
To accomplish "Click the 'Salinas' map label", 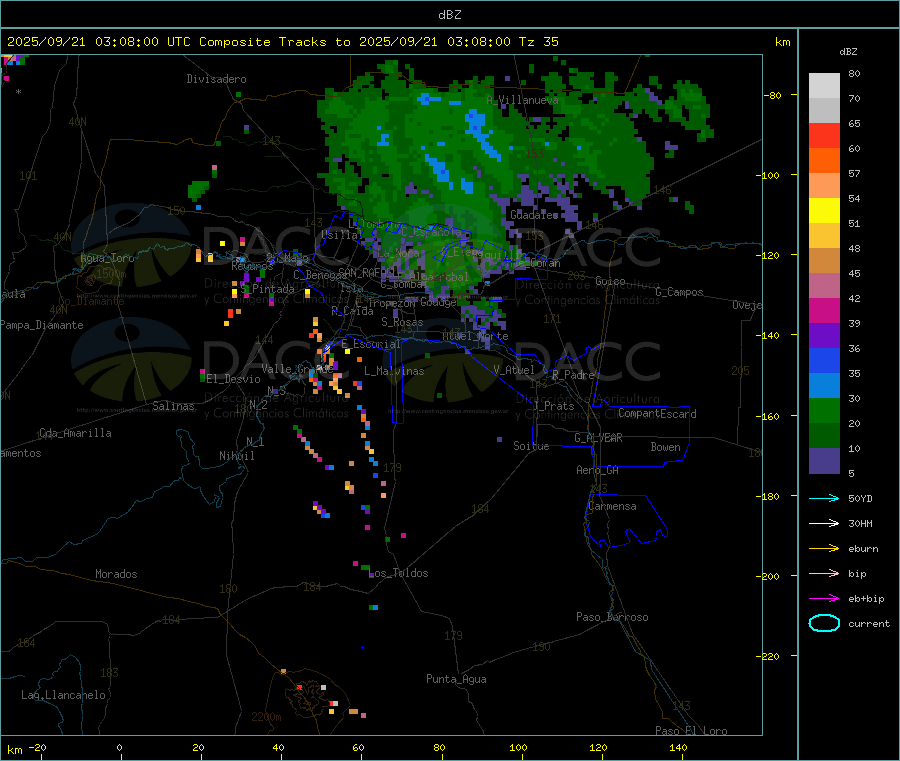I will pos(173,406).
